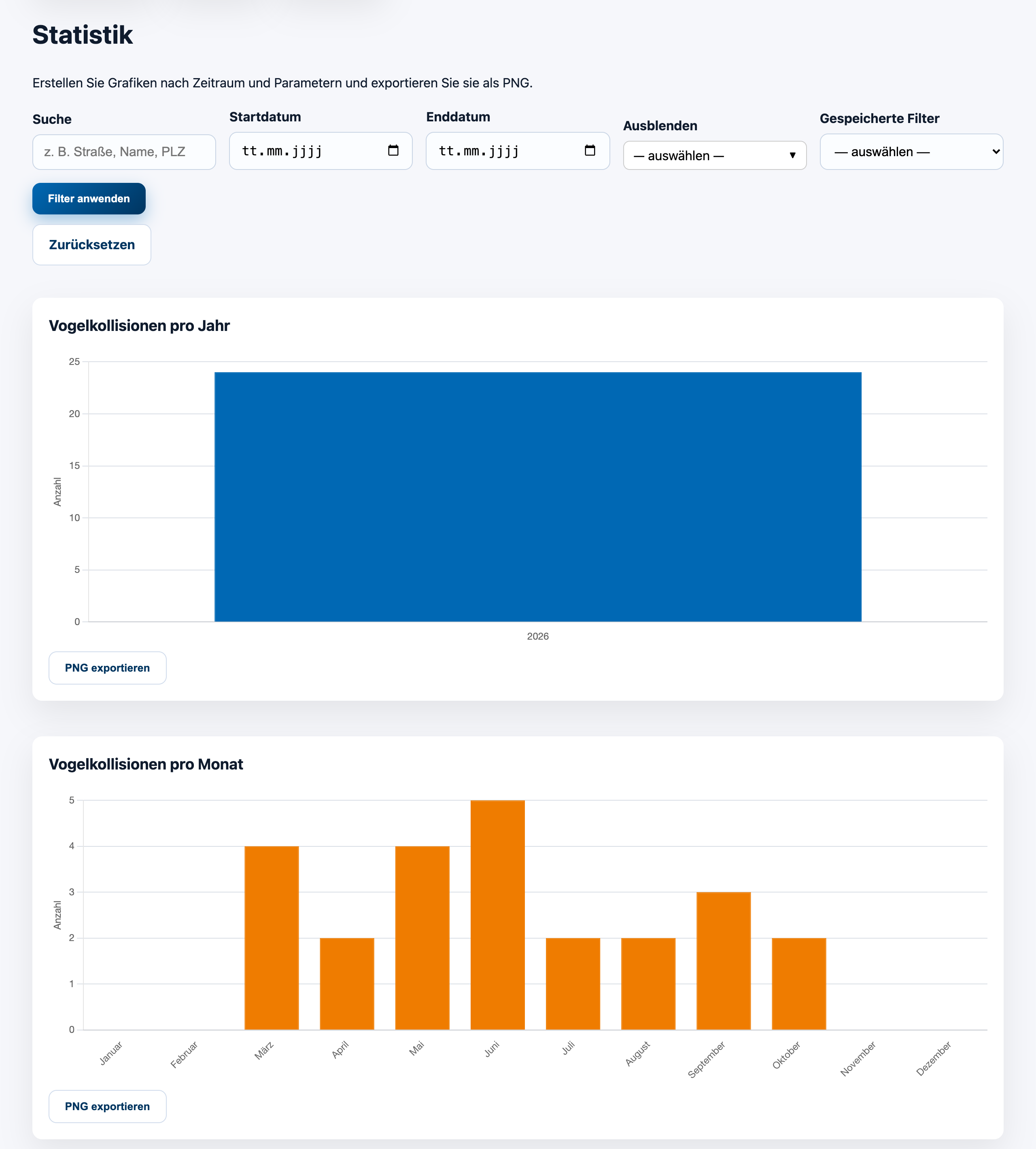Image resolution: width=1036 pixels, height=1149 pixels.
Task: Click the September bar in monthly chart
Action: pyautogui.click(x=724, y=961)
